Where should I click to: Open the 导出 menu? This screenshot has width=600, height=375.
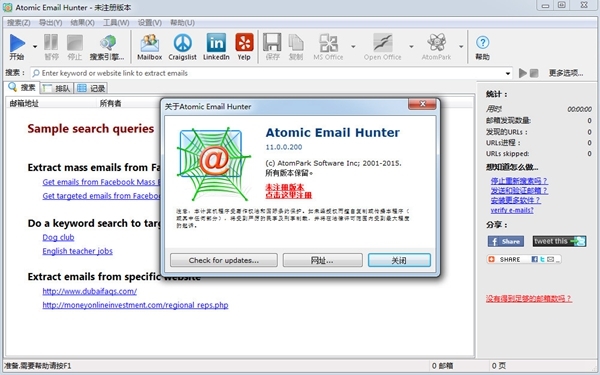(51, 23)
